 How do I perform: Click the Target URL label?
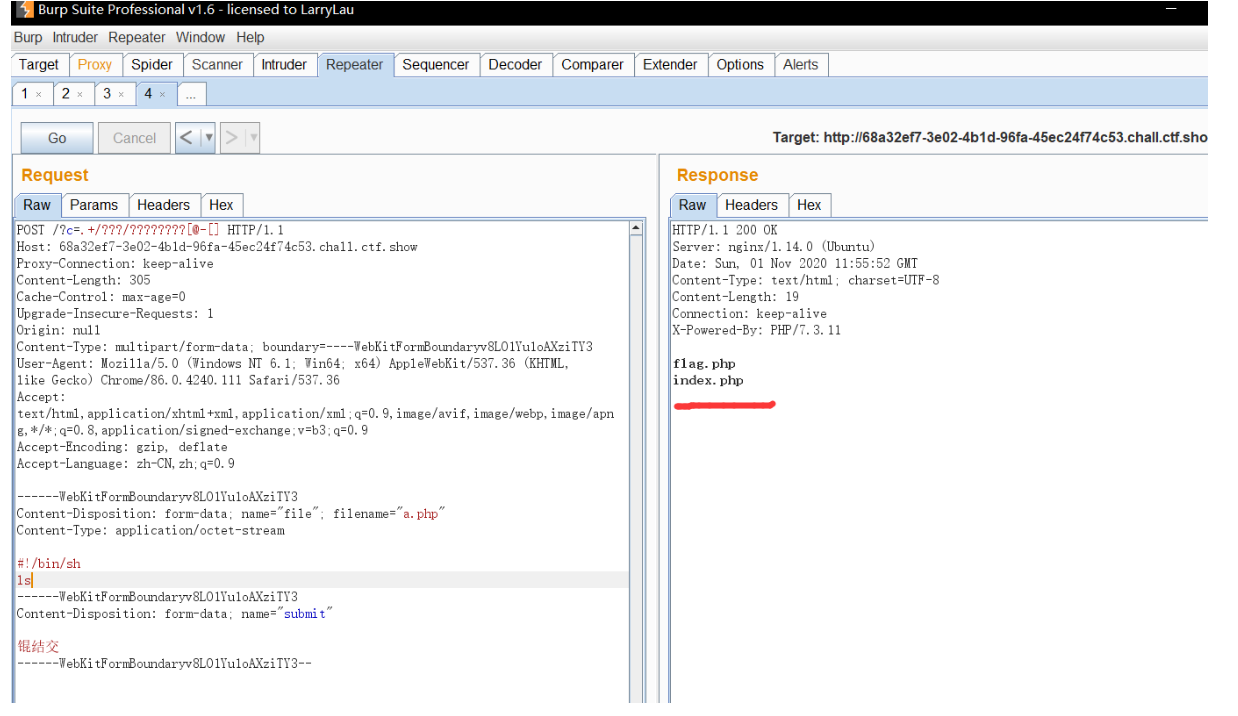click(x=990, y=137)
